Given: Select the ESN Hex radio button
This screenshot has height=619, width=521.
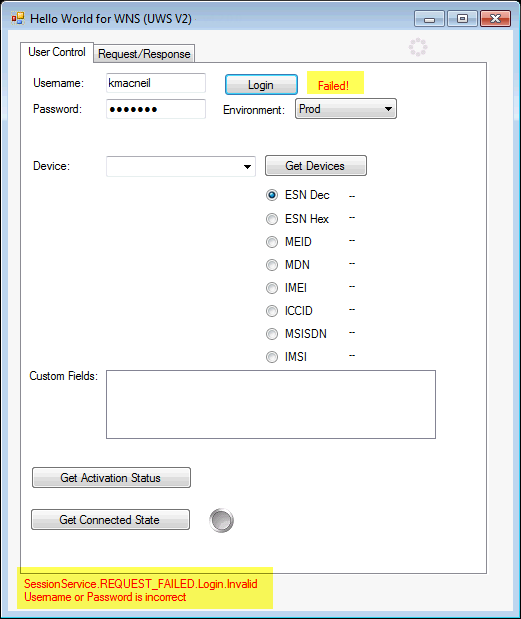Looking at the screenshot, I should pyautogui.click(x=272, y=219).
